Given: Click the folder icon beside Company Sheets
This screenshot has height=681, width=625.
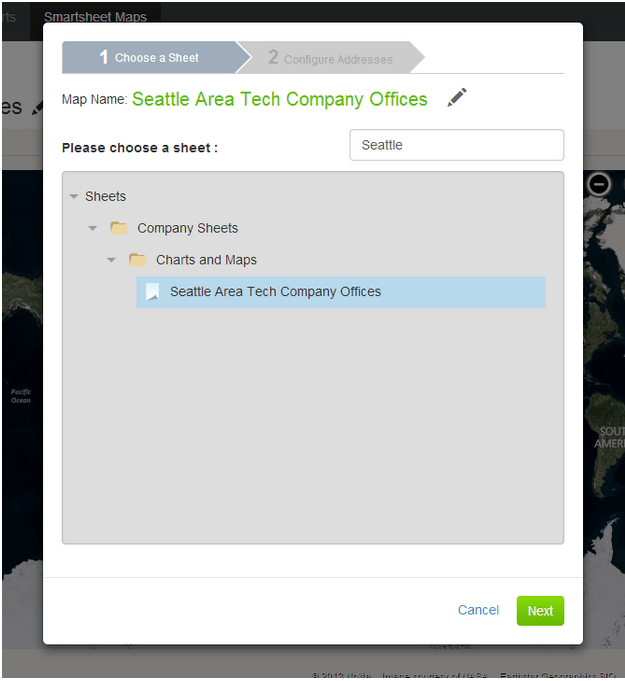Looking at the screenshot, I should (x=119, y=228).
